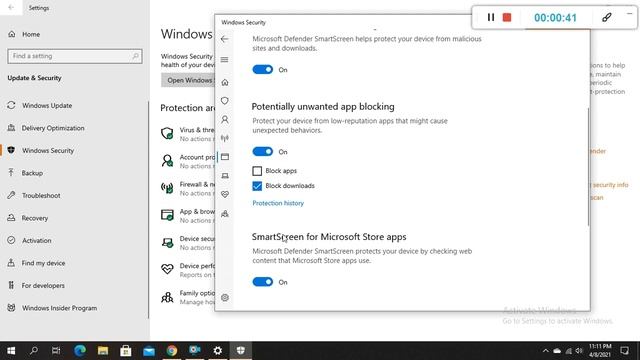The image size is (640, 360).
Task: Select Backup in Settings sidebar
Action: pyautogui.click(x=74, y=173)
